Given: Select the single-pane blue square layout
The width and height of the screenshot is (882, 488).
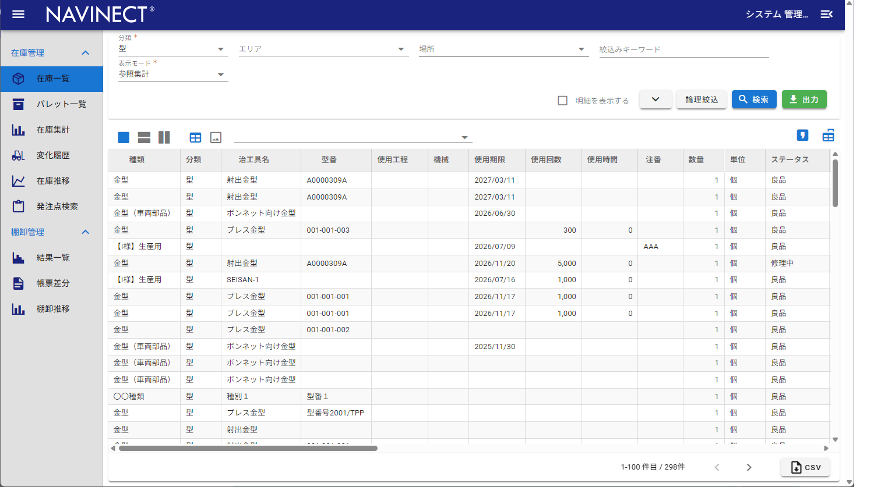Looking at the screenshot, I should (124, 137).
